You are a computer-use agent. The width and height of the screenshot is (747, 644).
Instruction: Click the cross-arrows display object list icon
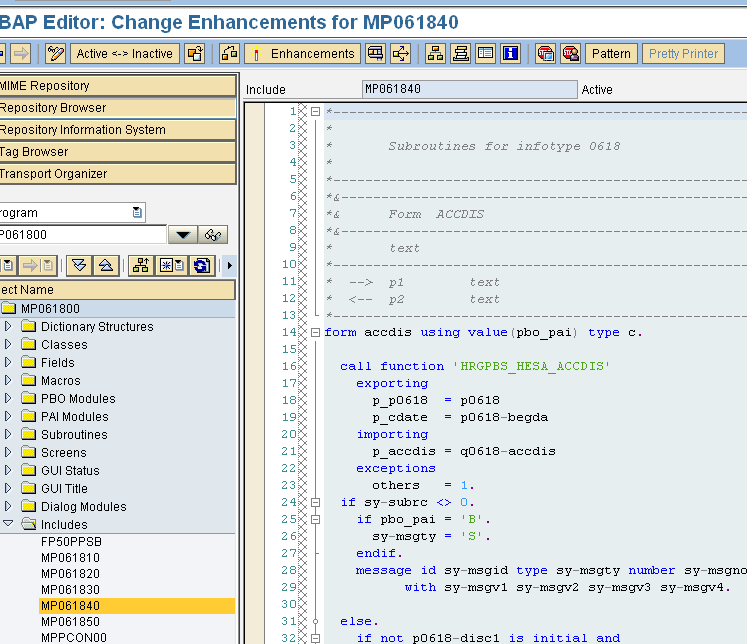click(x=400, y=54)
